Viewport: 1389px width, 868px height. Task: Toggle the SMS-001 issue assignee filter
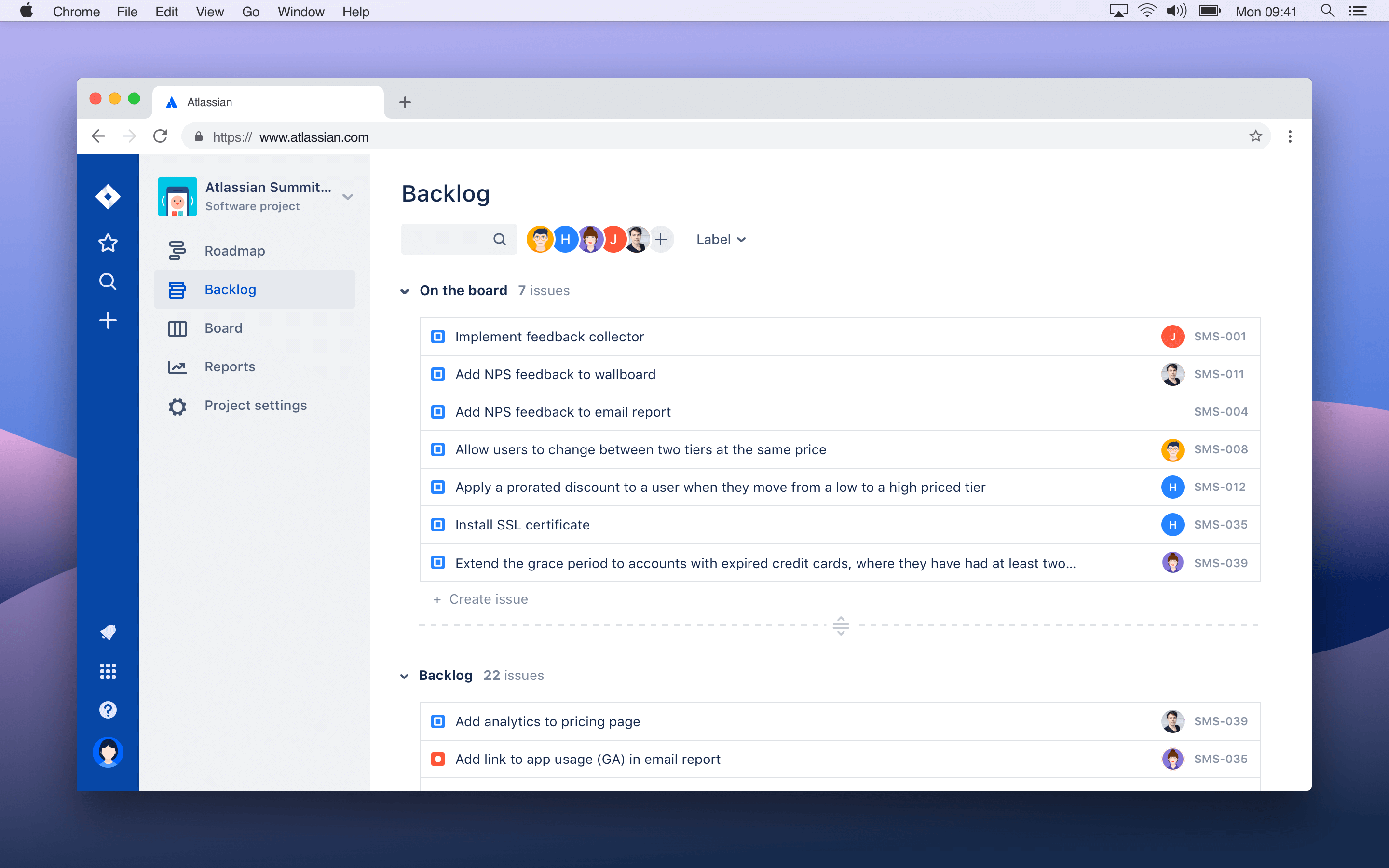coord(612,239)
